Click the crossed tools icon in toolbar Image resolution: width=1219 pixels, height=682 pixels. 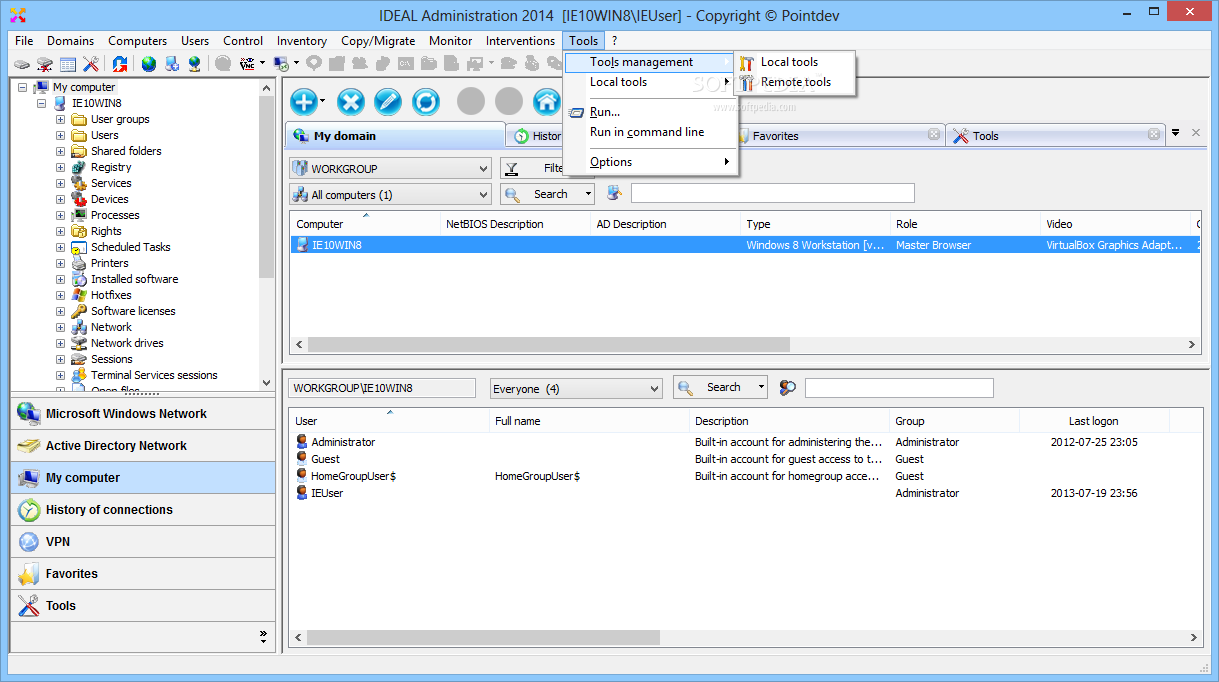coord(91,64)
